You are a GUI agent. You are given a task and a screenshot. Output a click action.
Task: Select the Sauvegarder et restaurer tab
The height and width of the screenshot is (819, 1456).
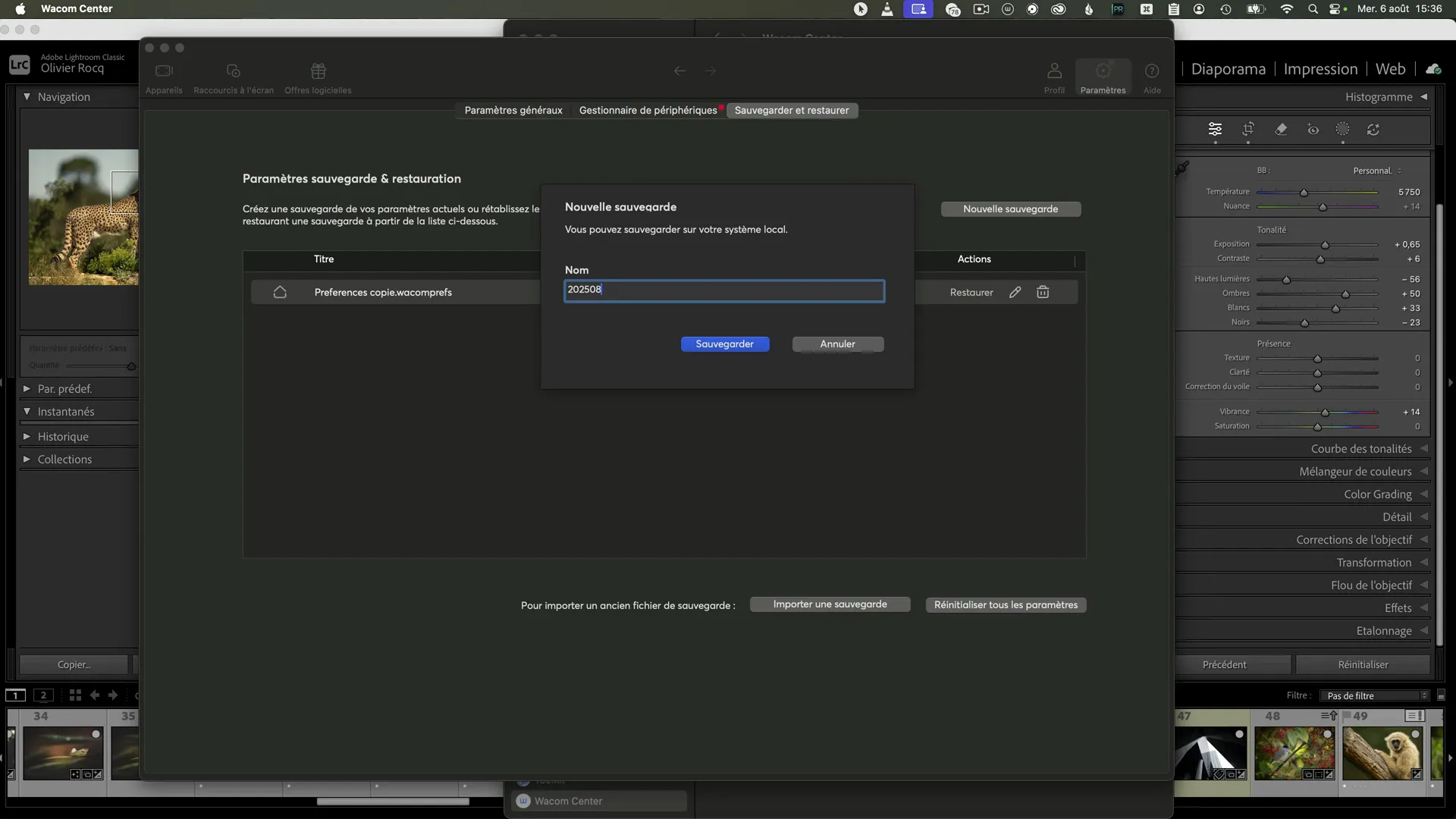pos(792,110)
